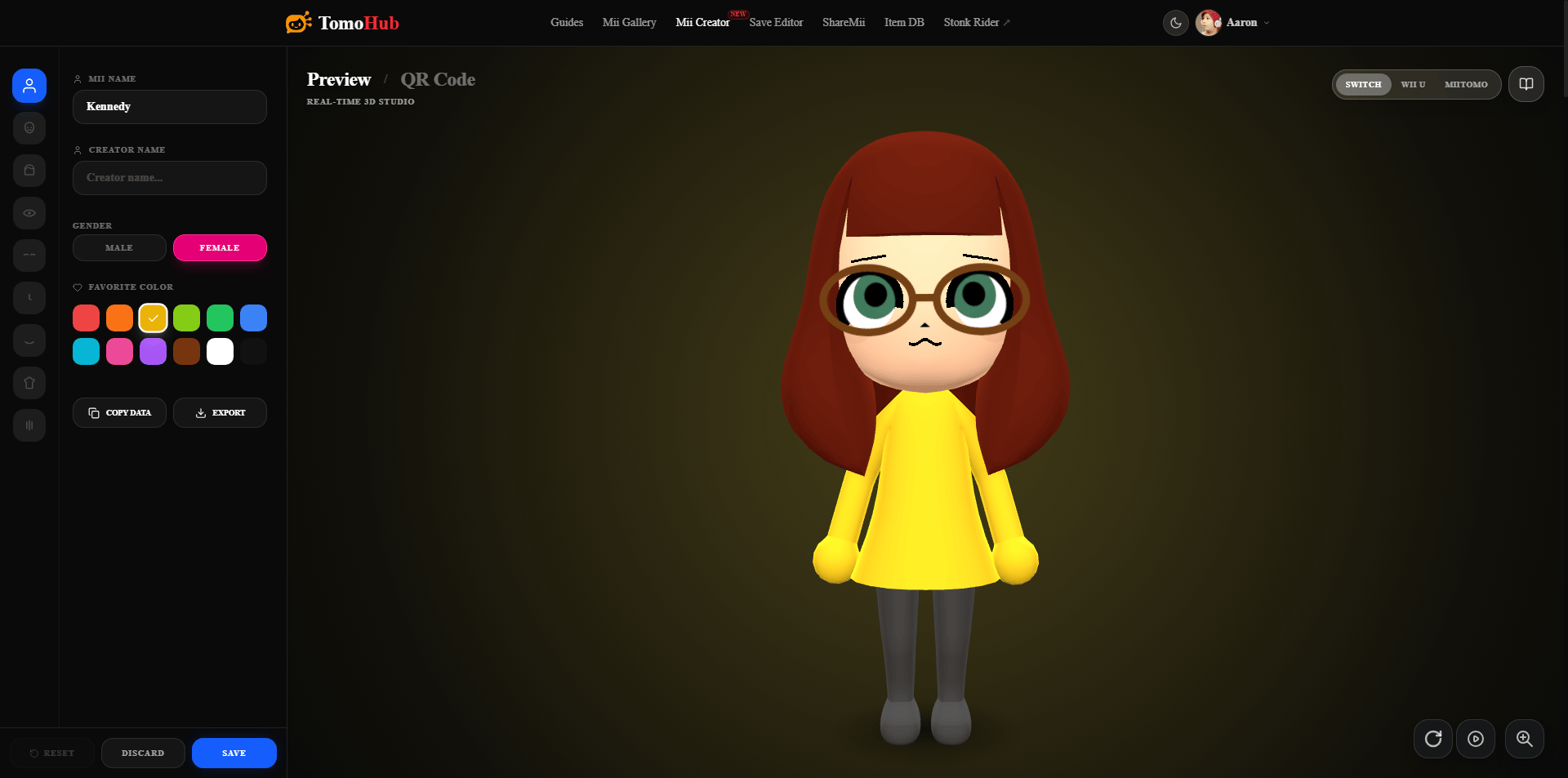Image resolution: width=1568 pixels, height=778 pixels.
Task: Click the rotate reset view icon
Action: point(1433,739)
